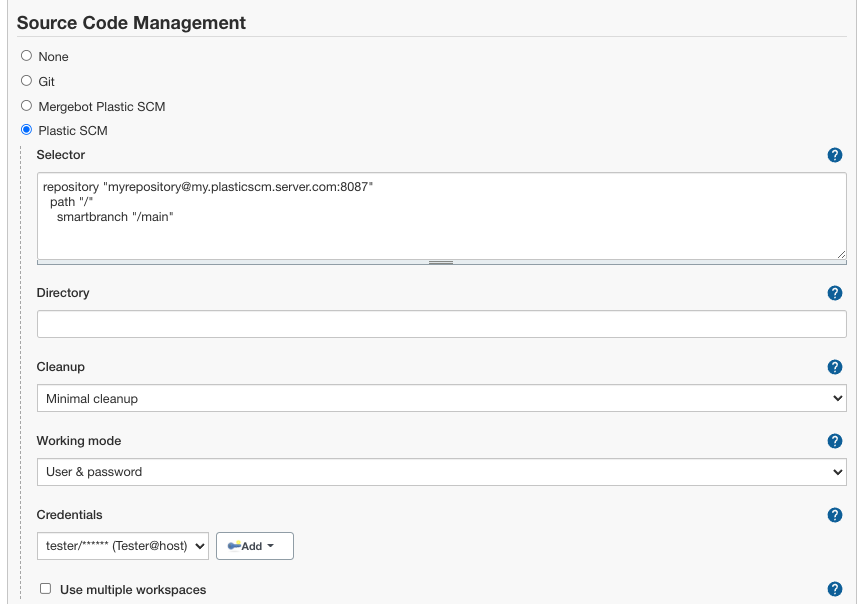Open help for the Selector field
Viewport: 863px width, 604px height.
coord(834,155)
